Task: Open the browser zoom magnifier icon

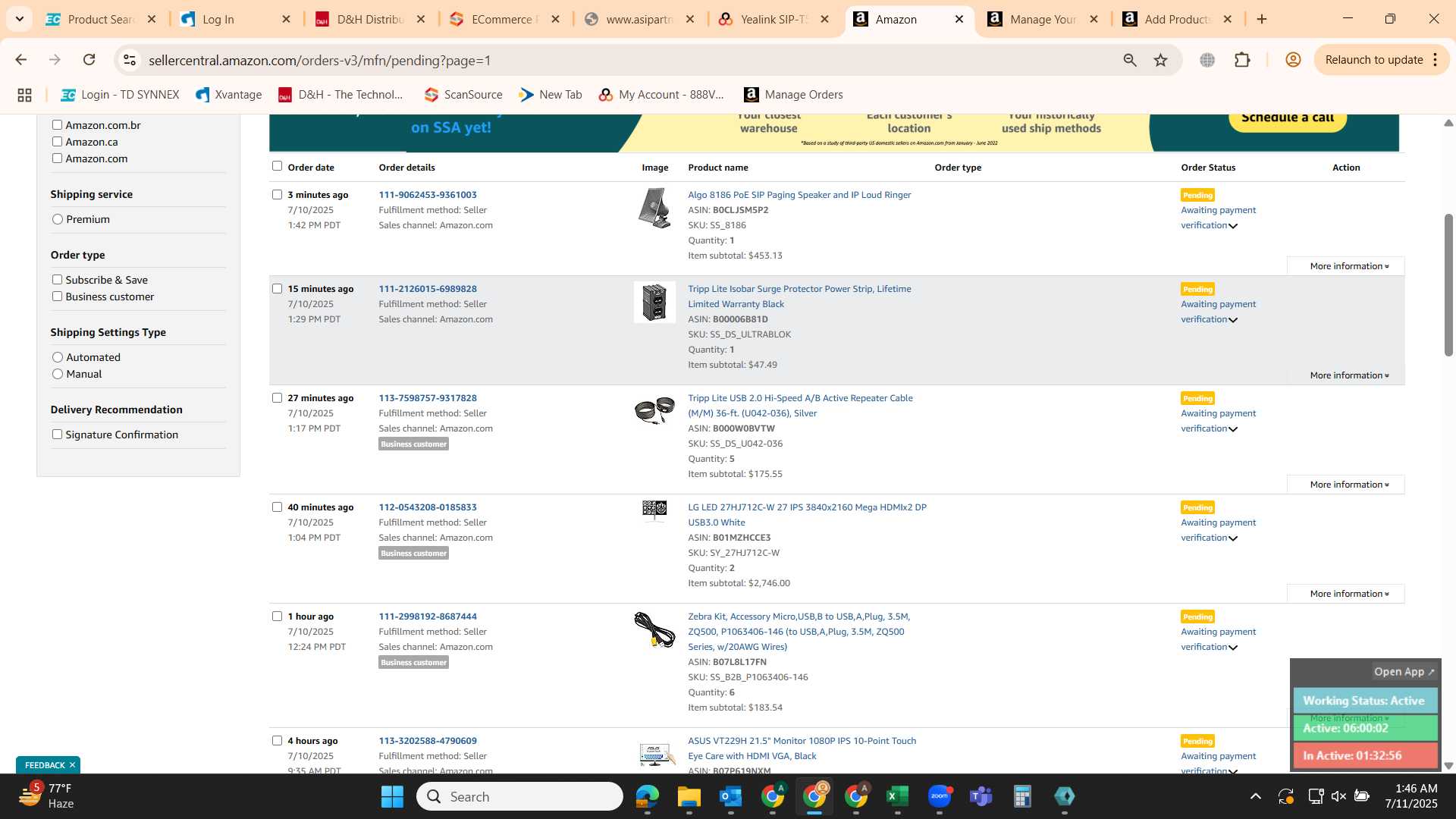Action: [x=1130, y=60]
